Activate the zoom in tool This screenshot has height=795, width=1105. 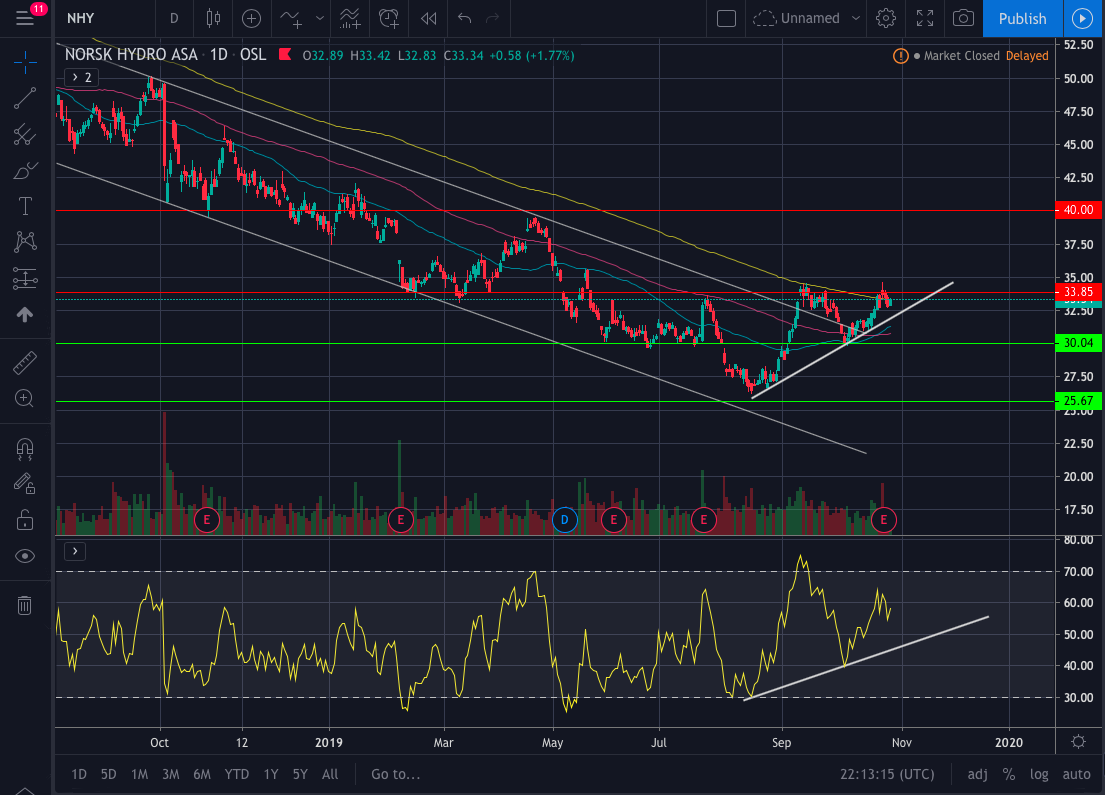(x=25, y=399)
